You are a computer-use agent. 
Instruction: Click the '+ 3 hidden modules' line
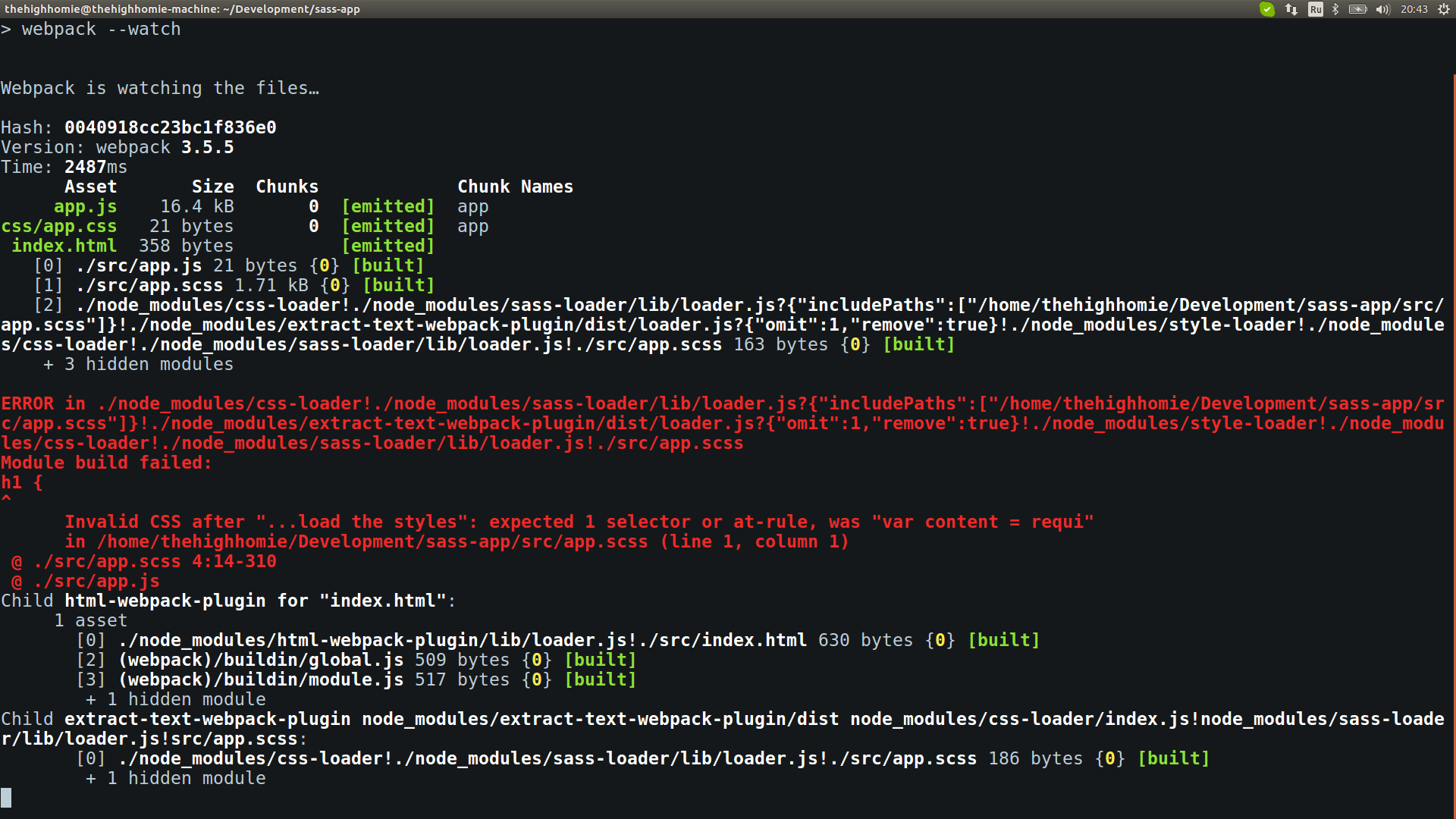[139, 364]
